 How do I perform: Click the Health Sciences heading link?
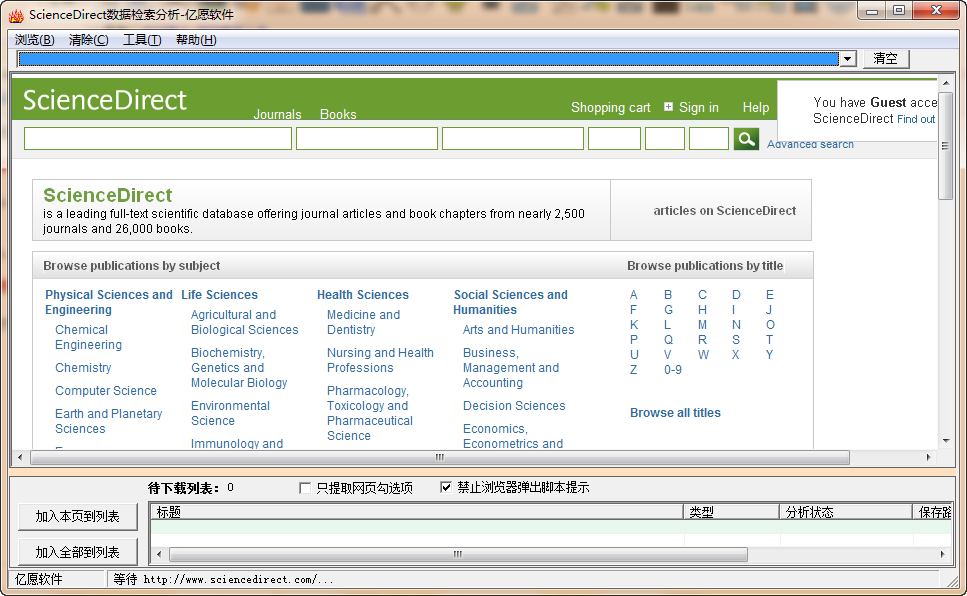coord(363,295)
